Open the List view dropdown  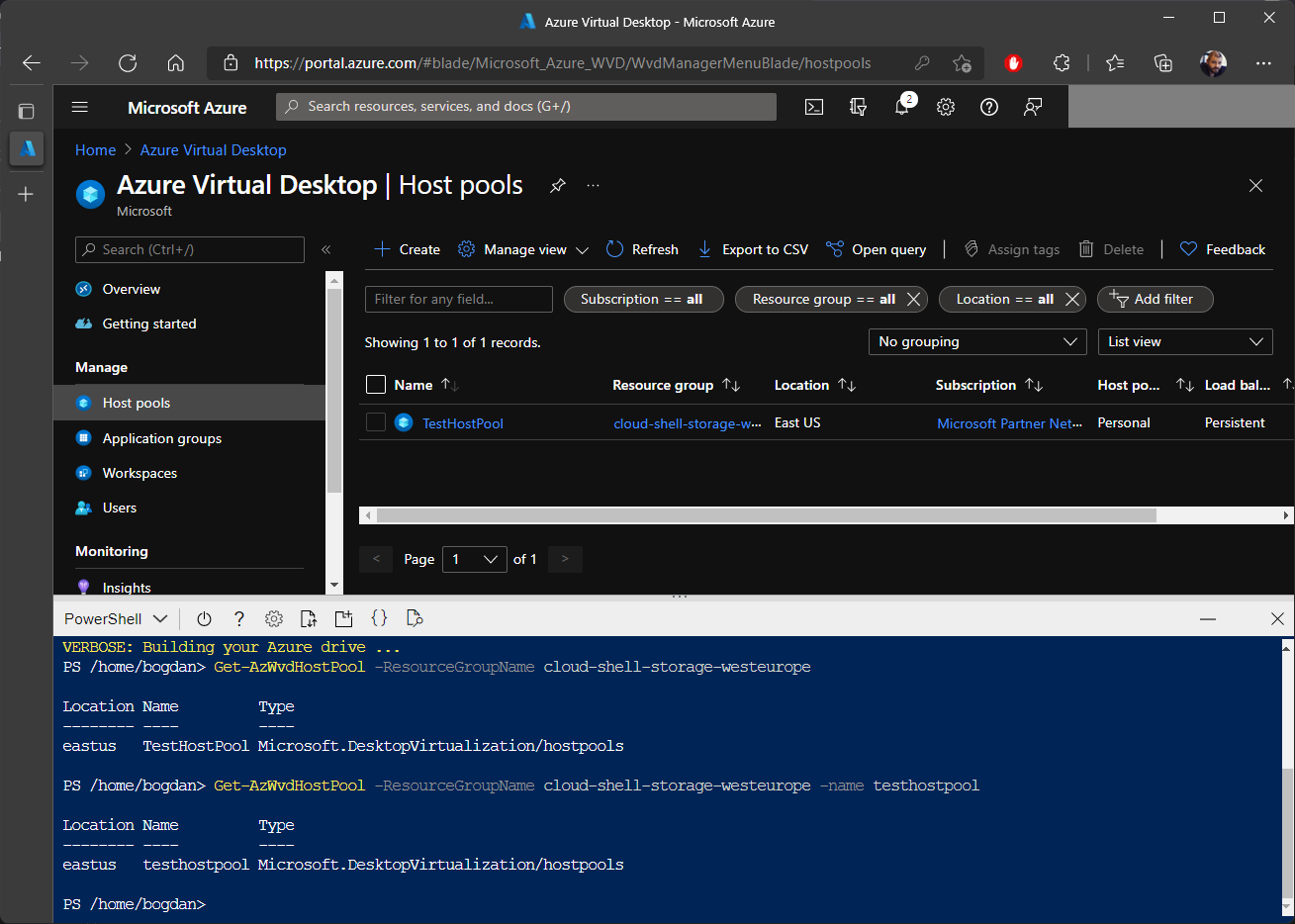pyautogui.click(x=1185, y=341)
